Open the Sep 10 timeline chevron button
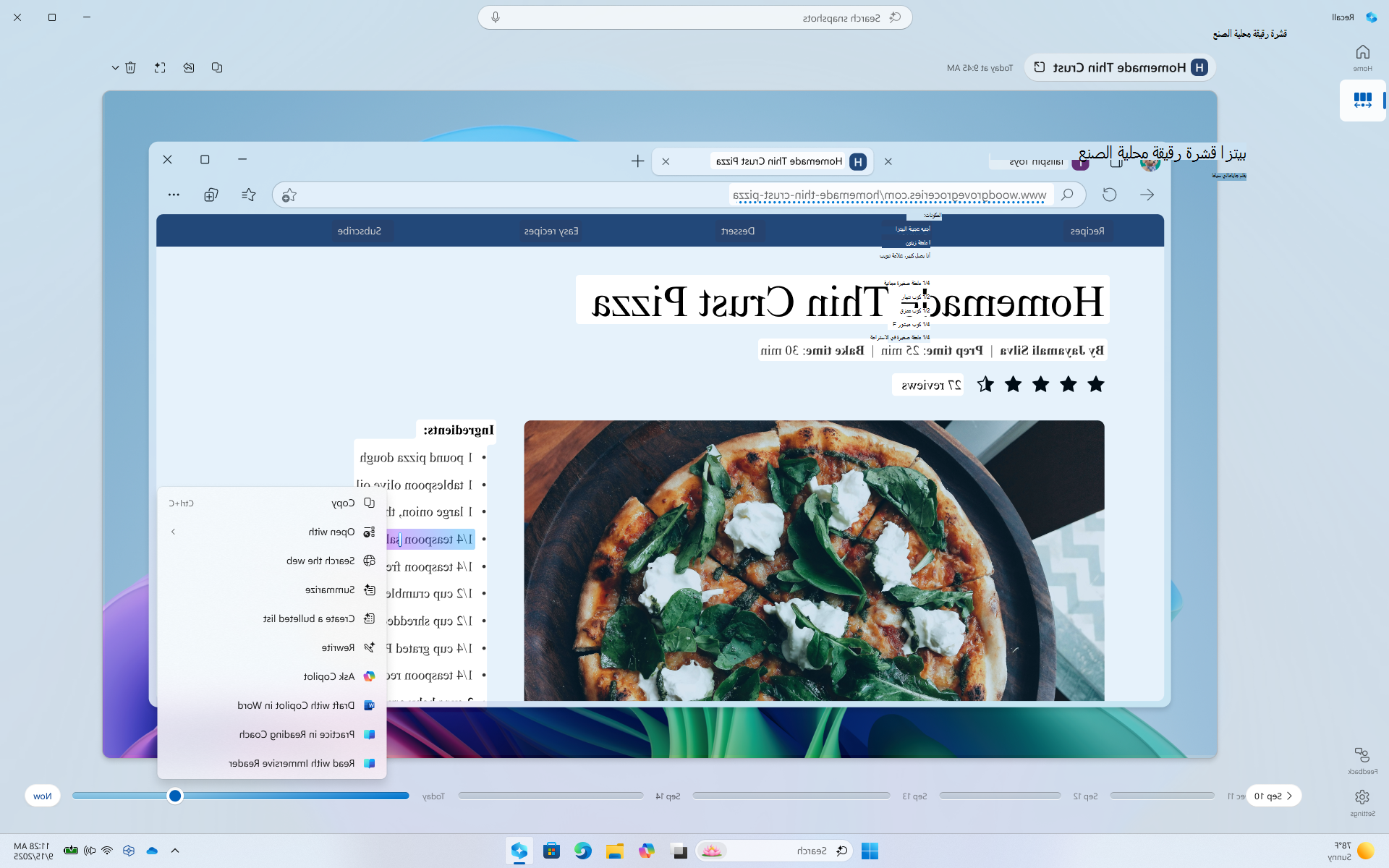The height and width of the screenshot is (868, 1389). [x=1273, y=796]
